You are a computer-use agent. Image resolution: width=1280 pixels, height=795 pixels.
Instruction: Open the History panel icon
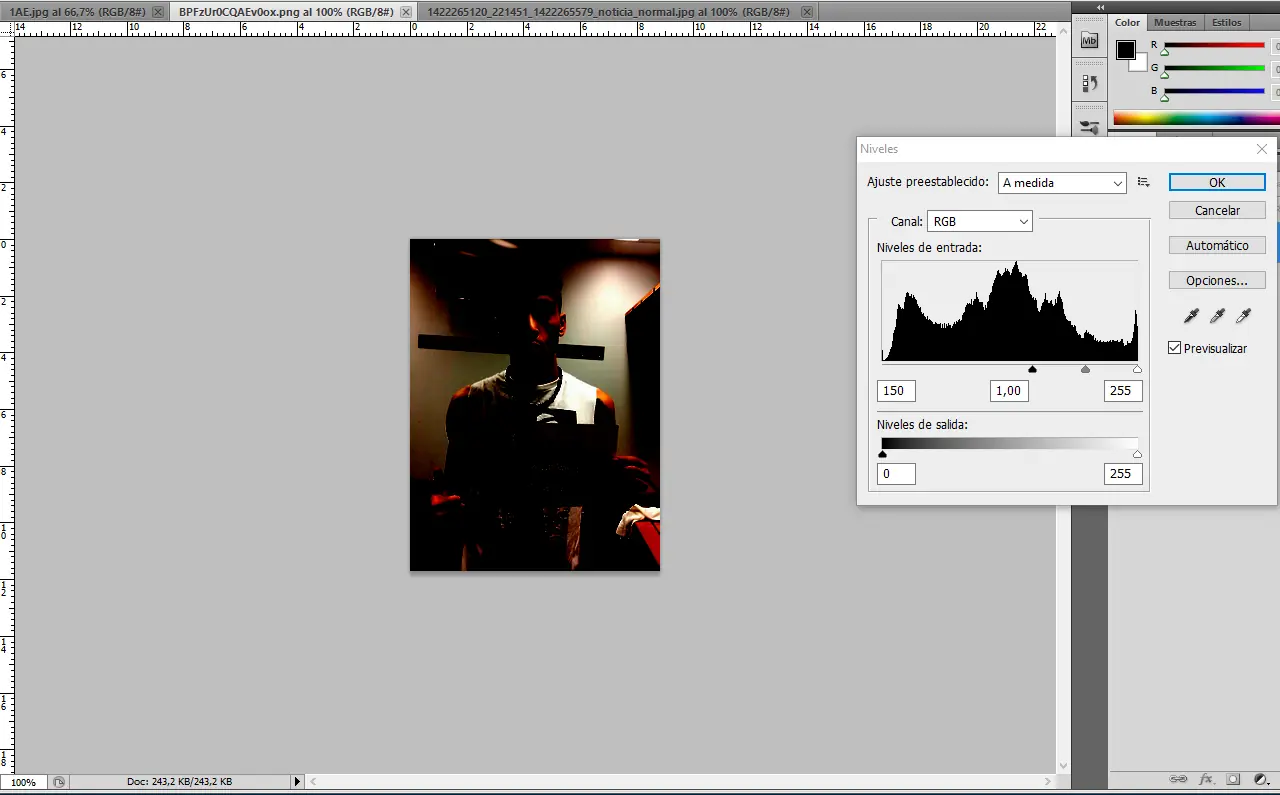pos(1090,85)
